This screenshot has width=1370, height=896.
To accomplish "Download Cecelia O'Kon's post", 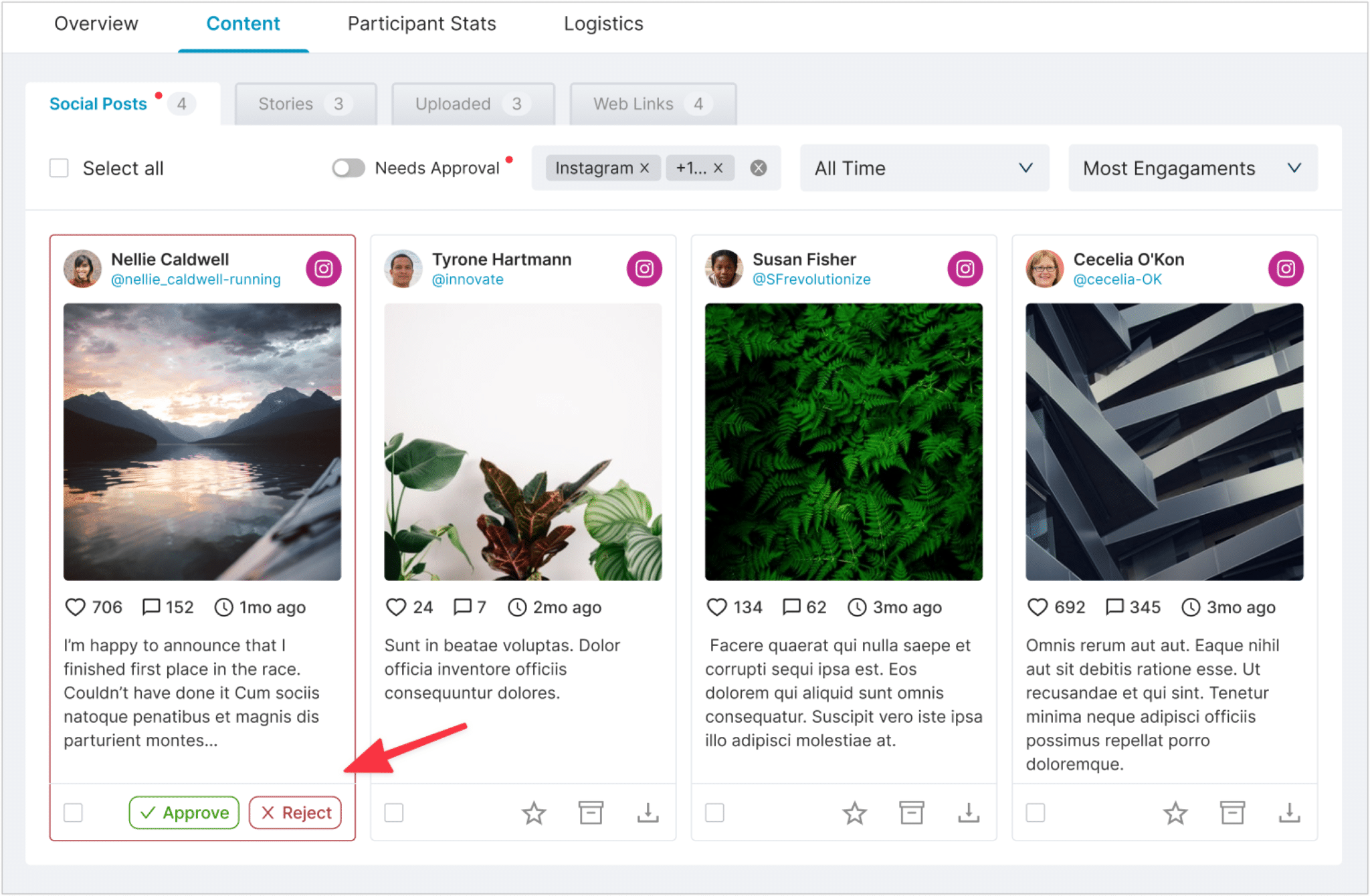I will (x=1289, y=813).
